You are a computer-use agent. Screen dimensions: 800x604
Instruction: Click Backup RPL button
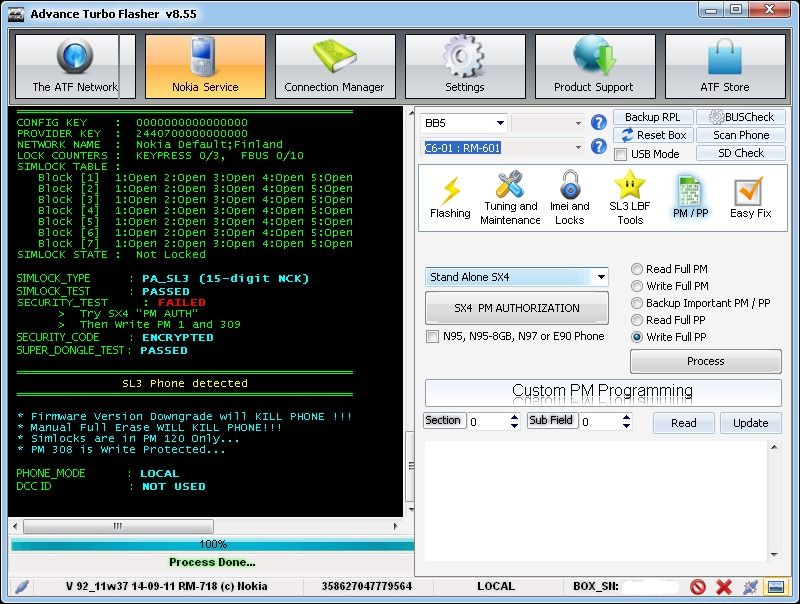tap(653, 117)
